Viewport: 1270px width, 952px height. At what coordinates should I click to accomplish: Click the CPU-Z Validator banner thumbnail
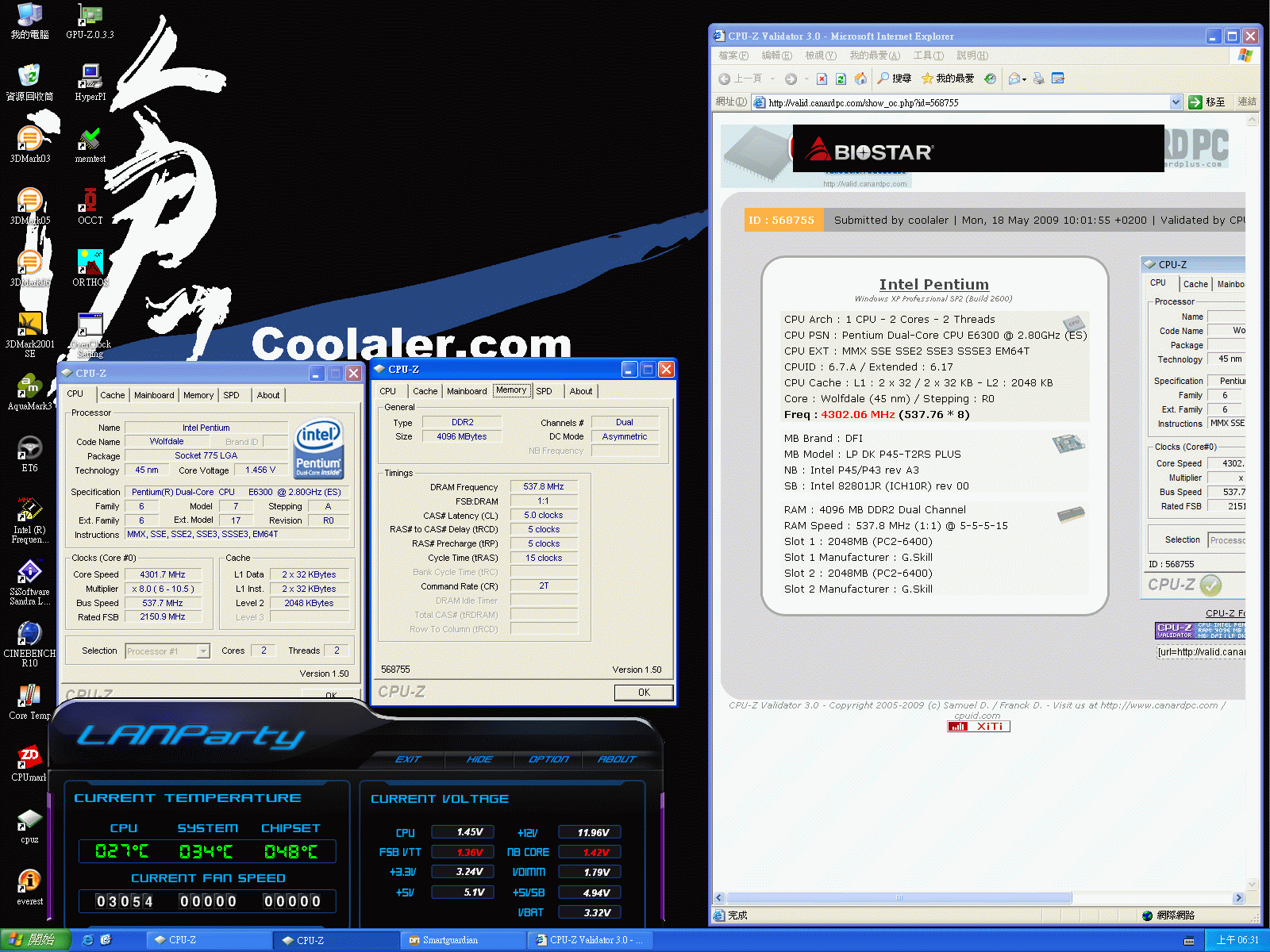pos(1200,631)
